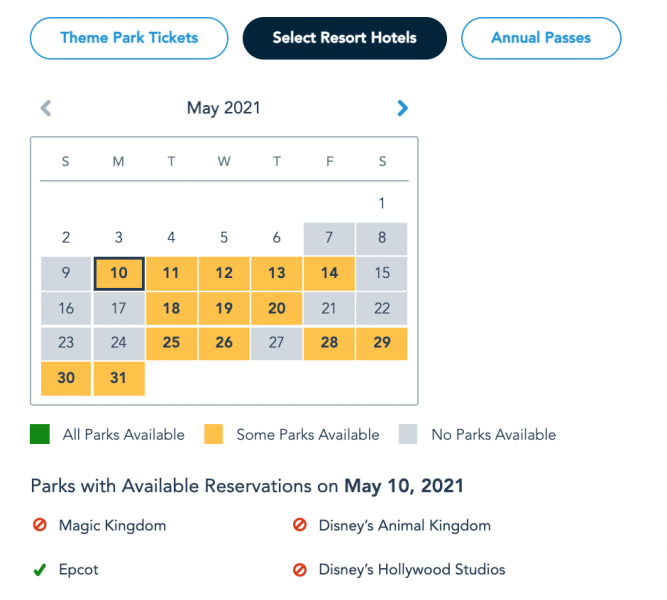Screen dimensions: 667x600
Task: Go to previous month with left arrow
Action: [45, 108]
